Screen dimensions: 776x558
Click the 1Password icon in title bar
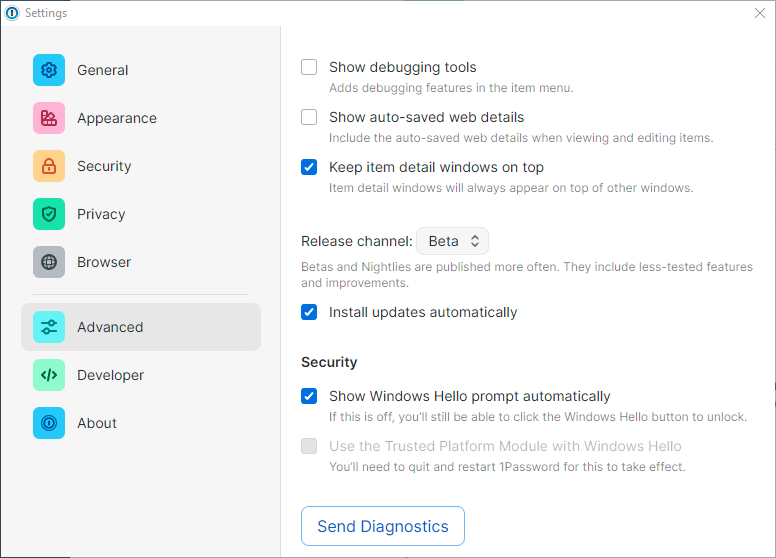tap(12, 13)
